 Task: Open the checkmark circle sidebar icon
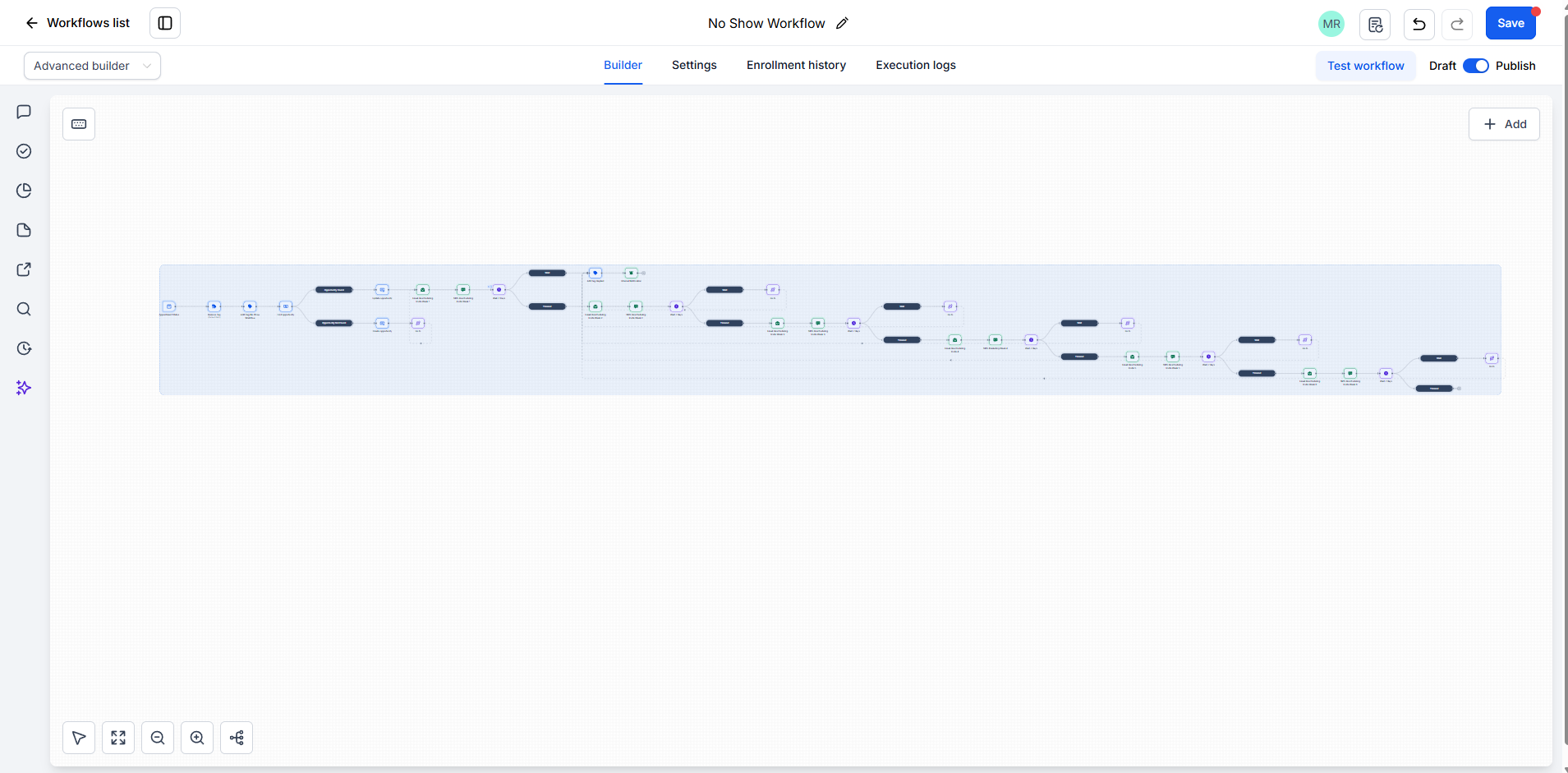click(24, 151)
